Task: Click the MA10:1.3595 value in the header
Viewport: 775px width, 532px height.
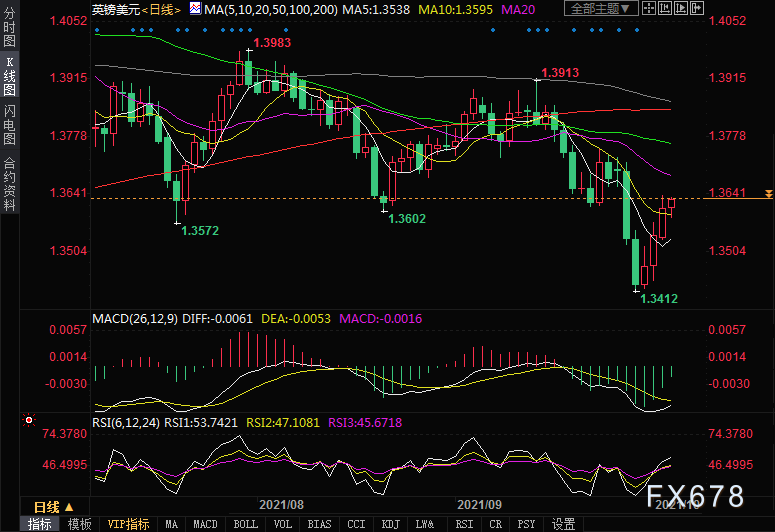Action: [455, 9]
